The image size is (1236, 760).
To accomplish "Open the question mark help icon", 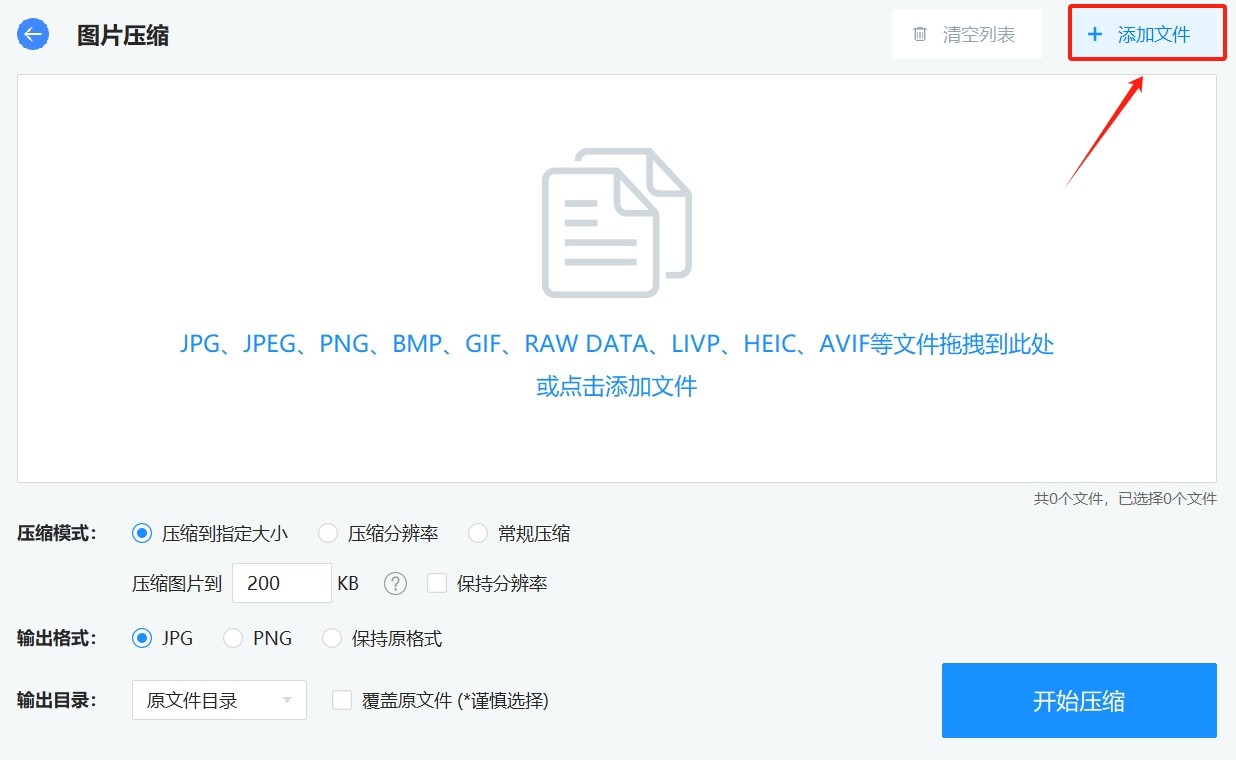I will point(396,584).
